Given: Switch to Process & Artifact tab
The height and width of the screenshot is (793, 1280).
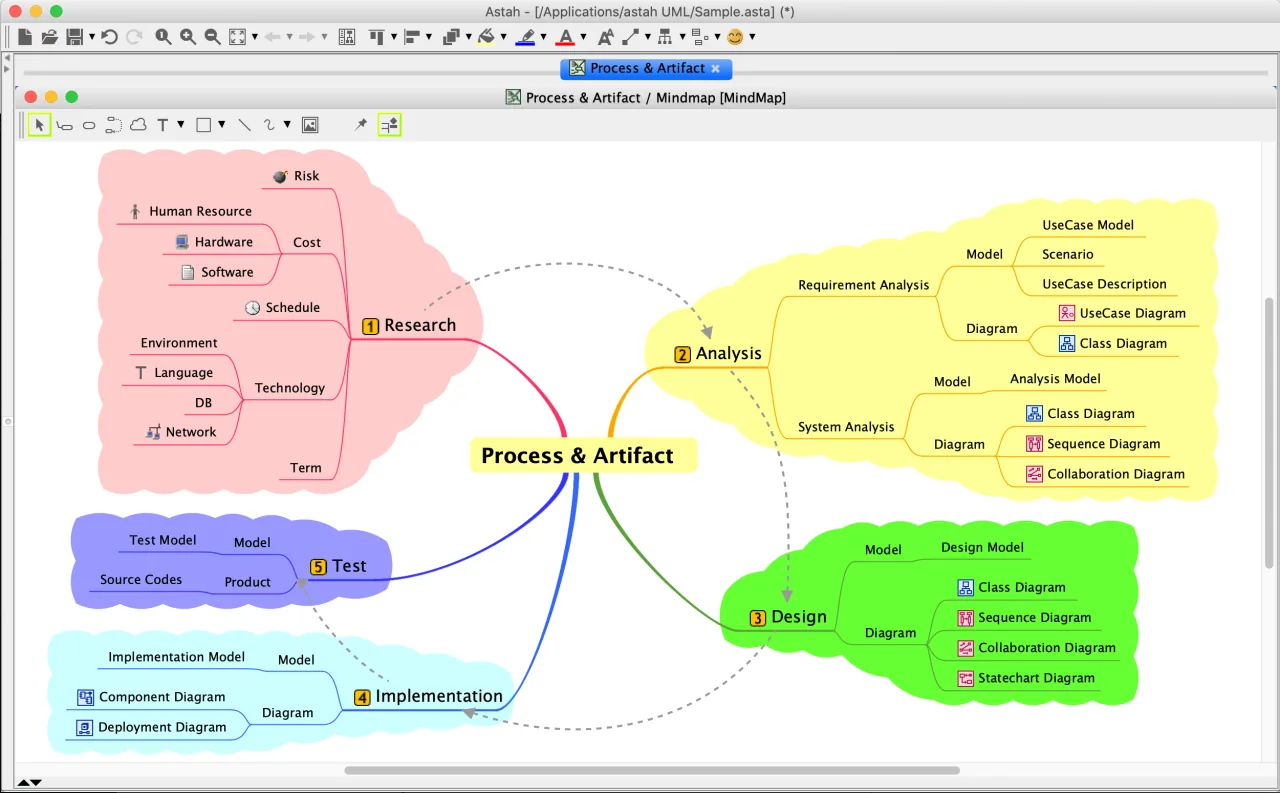Looking at the screenshot, I should pos(647,68).
